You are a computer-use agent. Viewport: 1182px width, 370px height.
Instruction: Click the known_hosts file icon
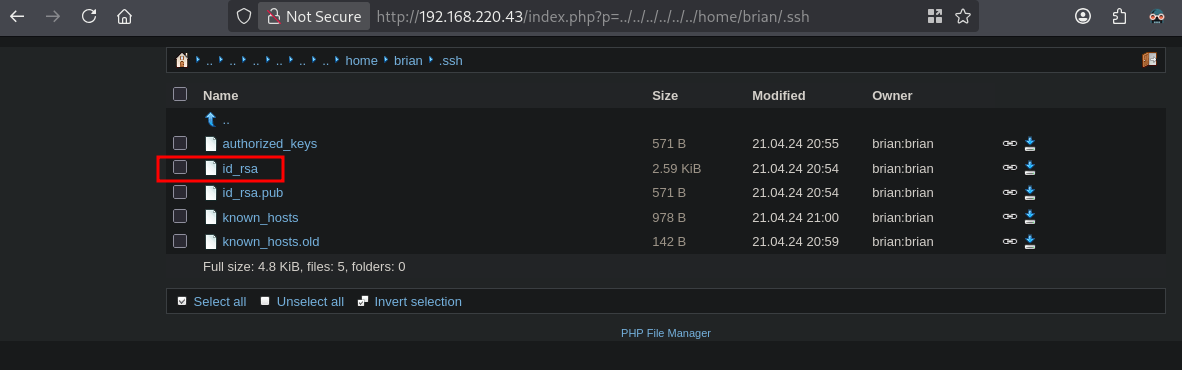[x=211, y=217]
